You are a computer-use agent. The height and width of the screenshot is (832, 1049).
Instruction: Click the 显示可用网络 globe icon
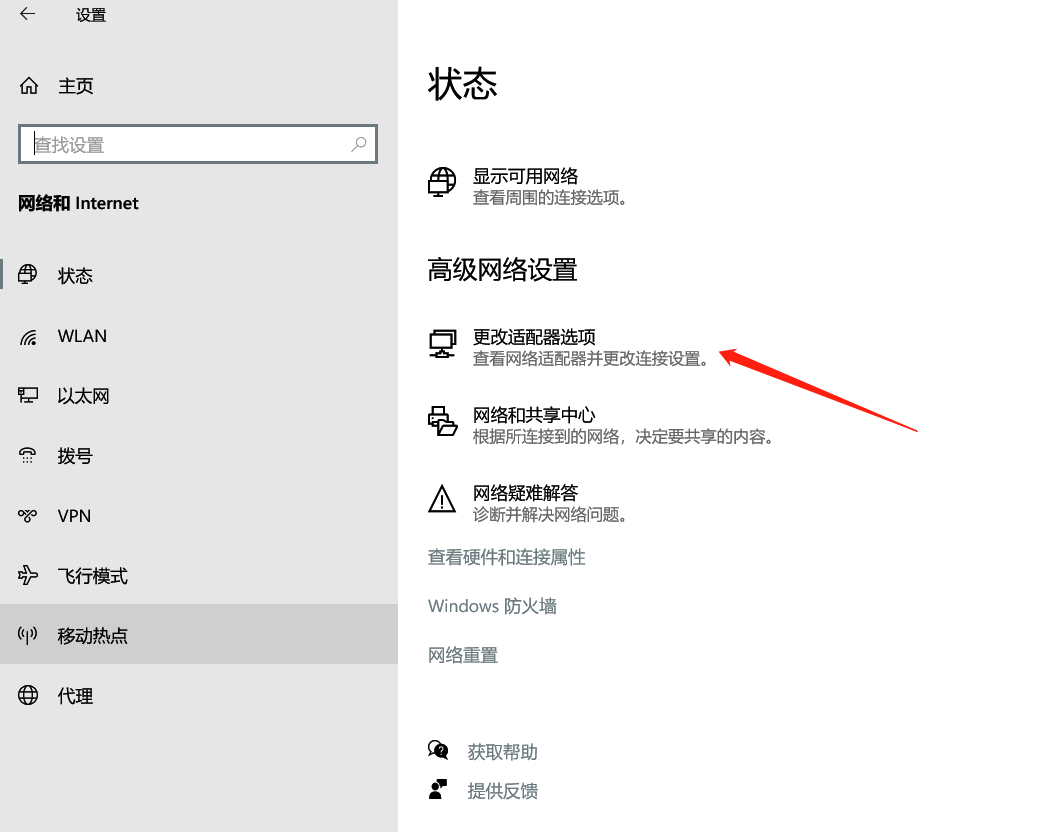click(x=442, y=182)
